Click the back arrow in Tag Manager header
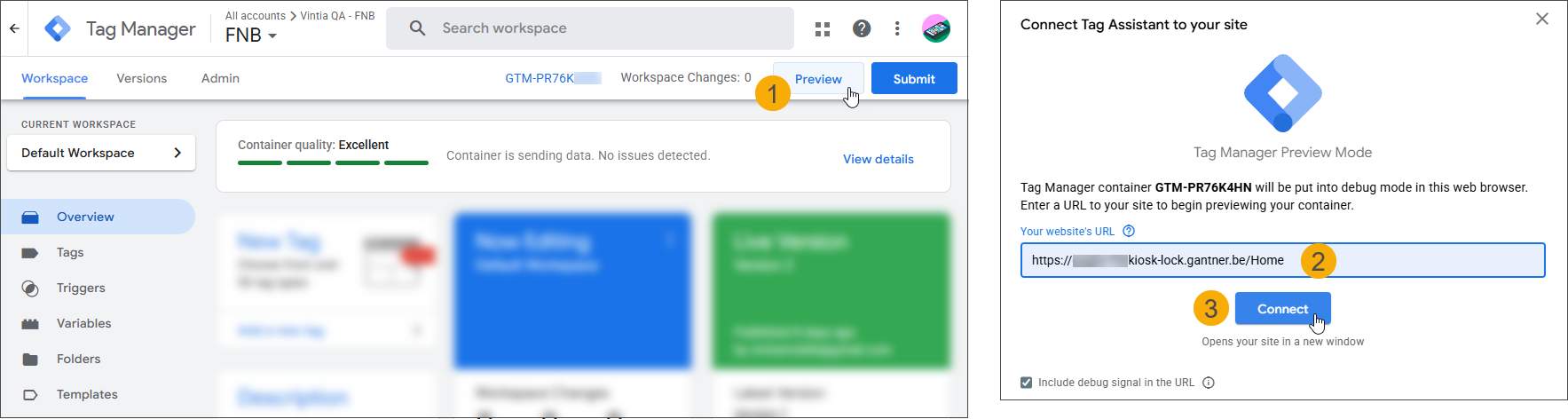1568x419 pixels. (14, 28)
